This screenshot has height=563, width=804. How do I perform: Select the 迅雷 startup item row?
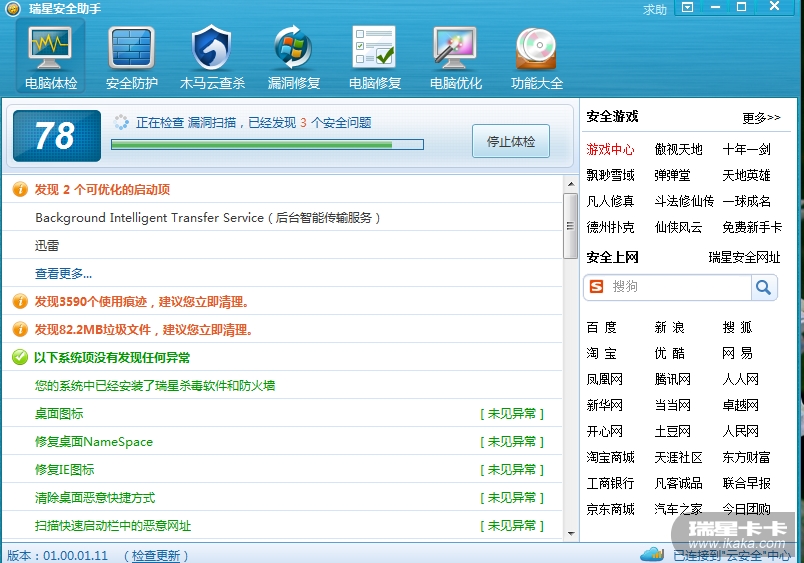[283, 245]
